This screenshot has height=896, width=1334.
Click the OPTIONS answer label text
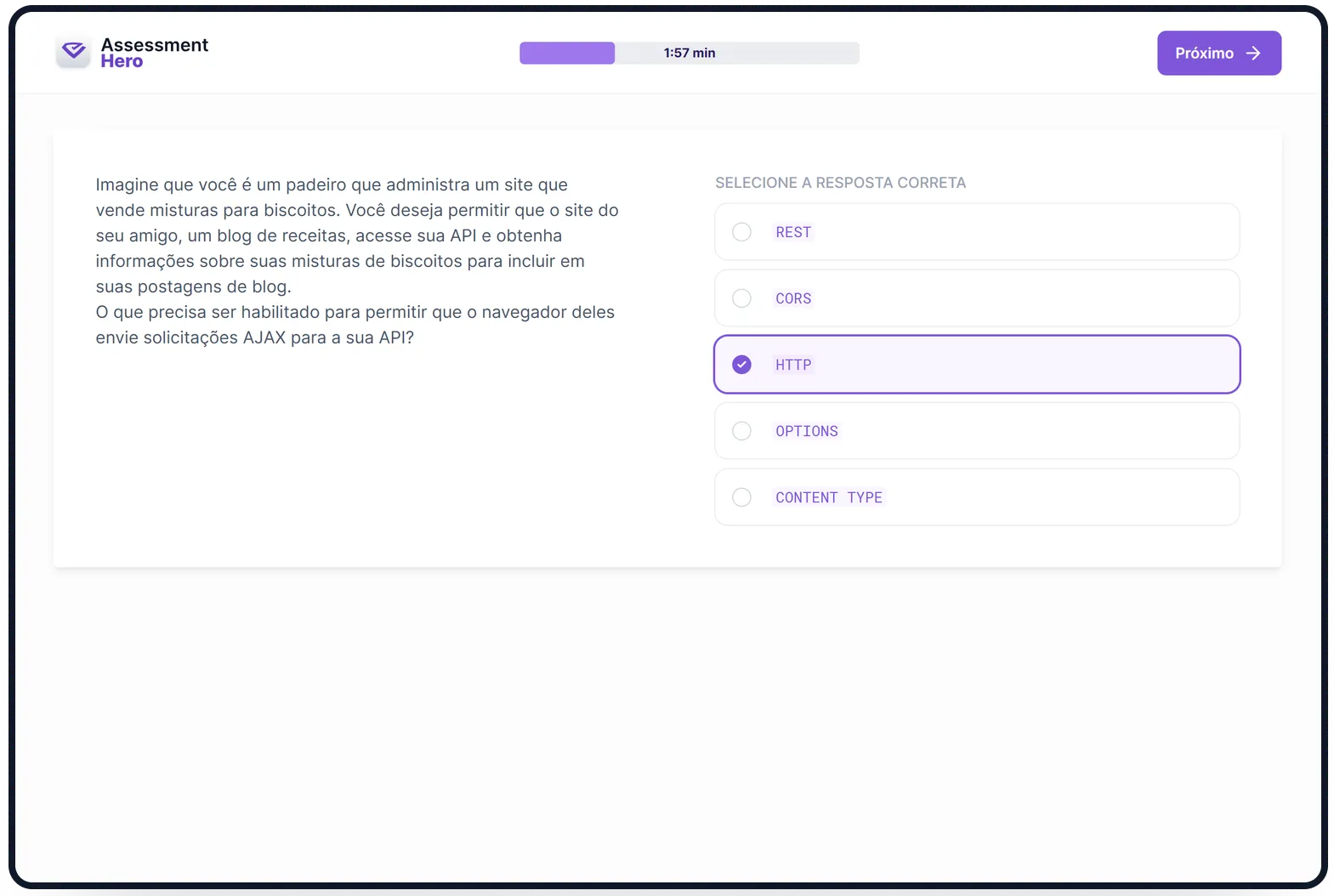coord(807,431)
